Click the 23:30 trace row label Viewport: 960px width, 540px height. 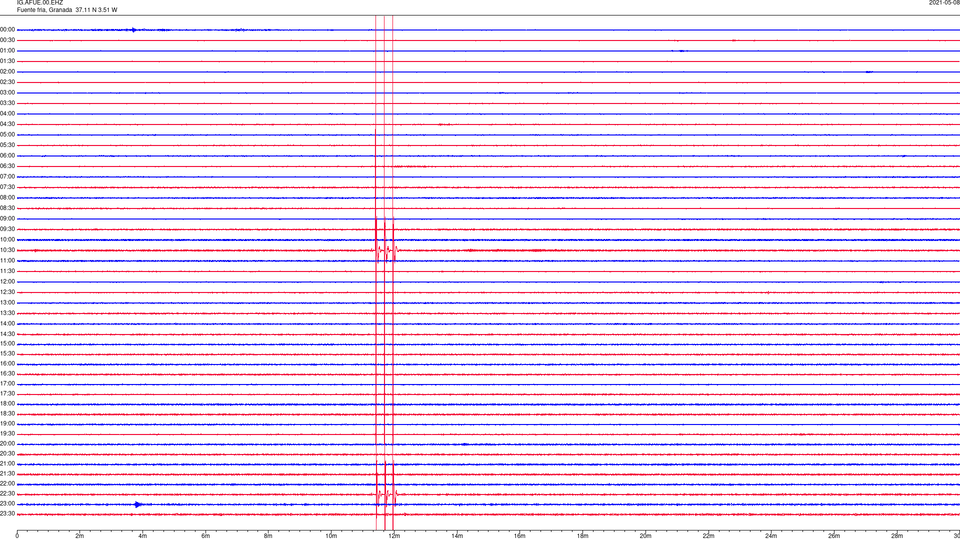pos(7,514)
